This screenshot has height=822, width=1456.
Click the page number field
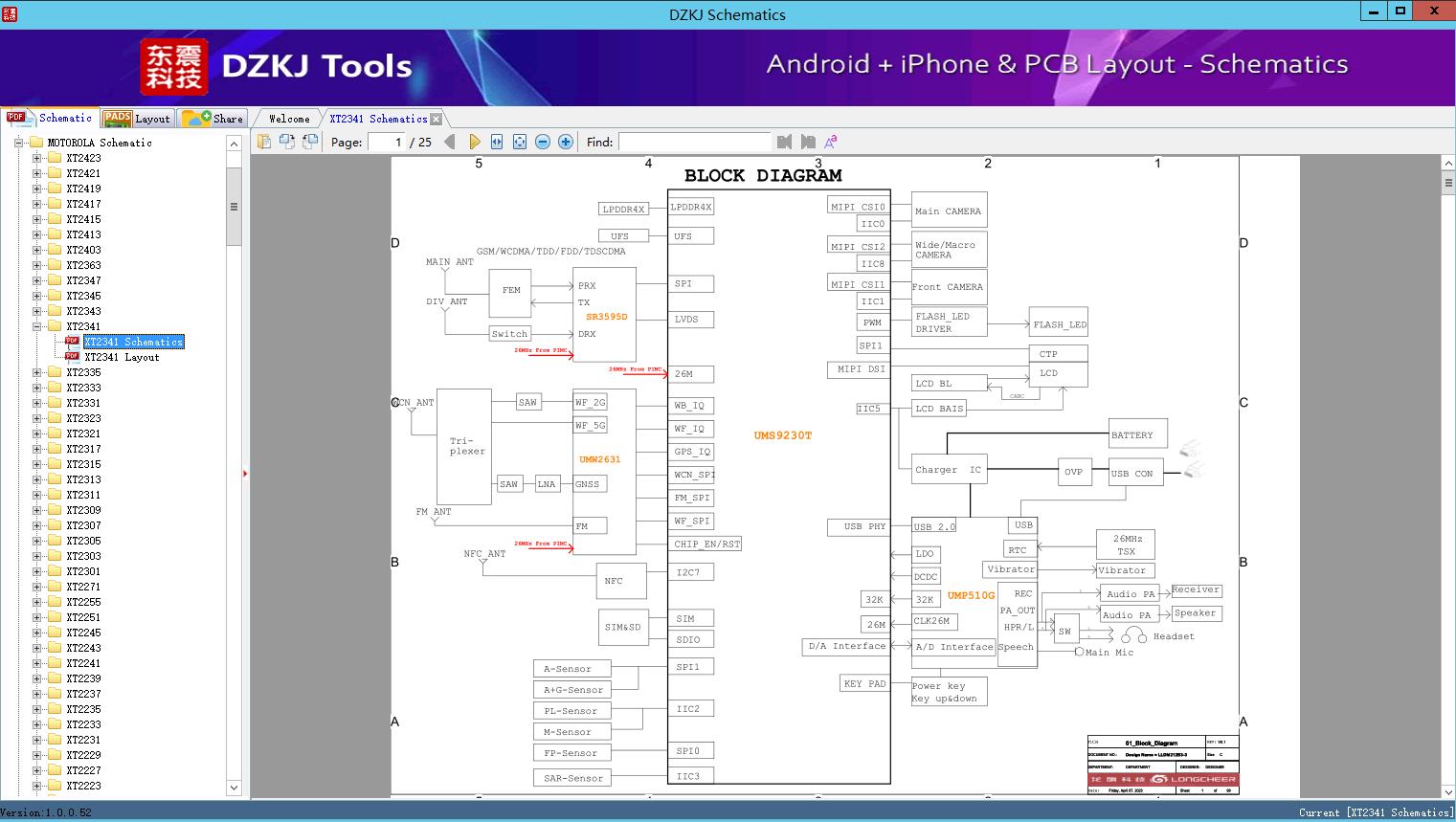pos(386,142)
